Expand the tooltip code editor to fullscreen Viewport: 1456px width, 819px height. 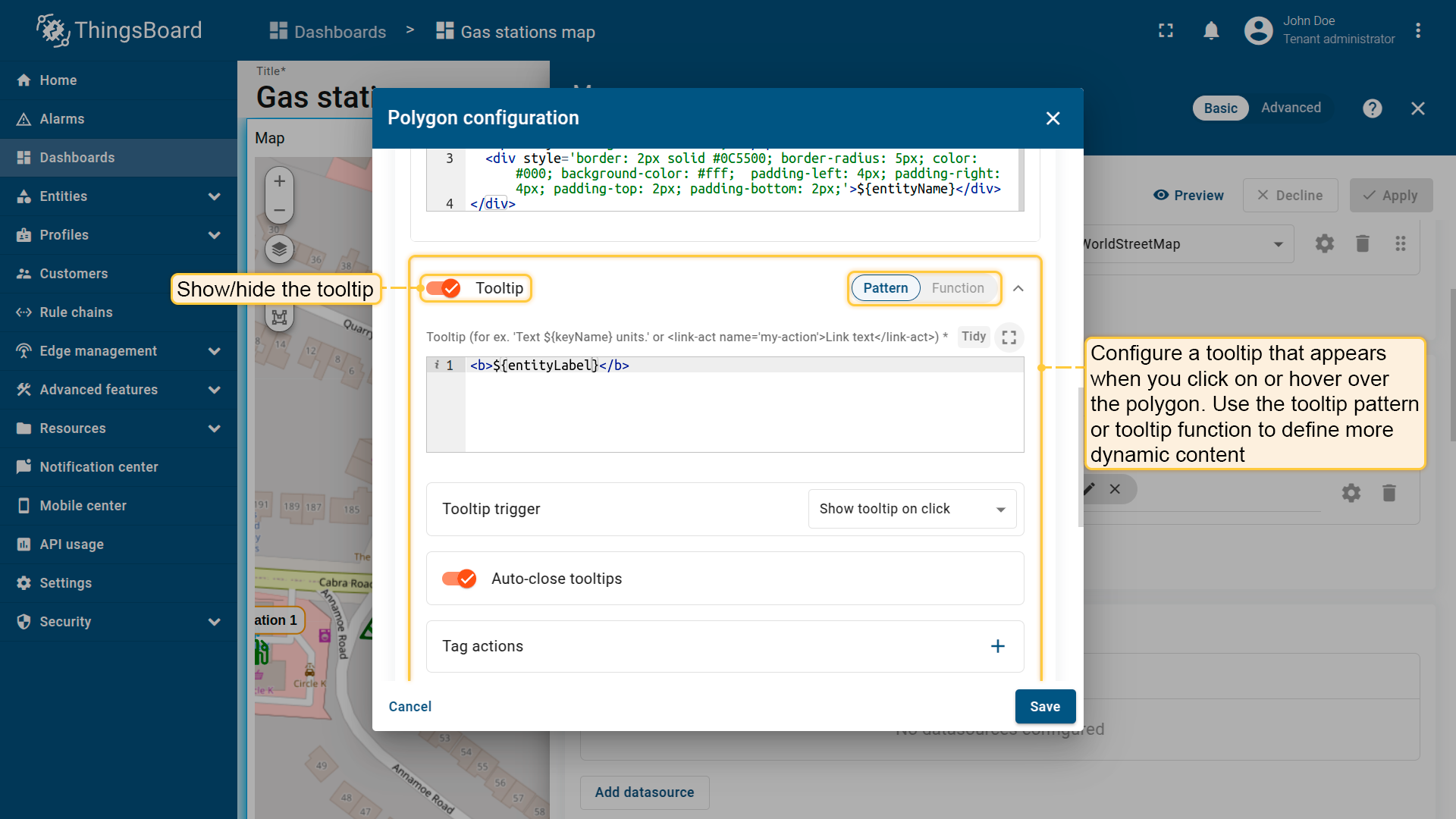point(1009,337)
